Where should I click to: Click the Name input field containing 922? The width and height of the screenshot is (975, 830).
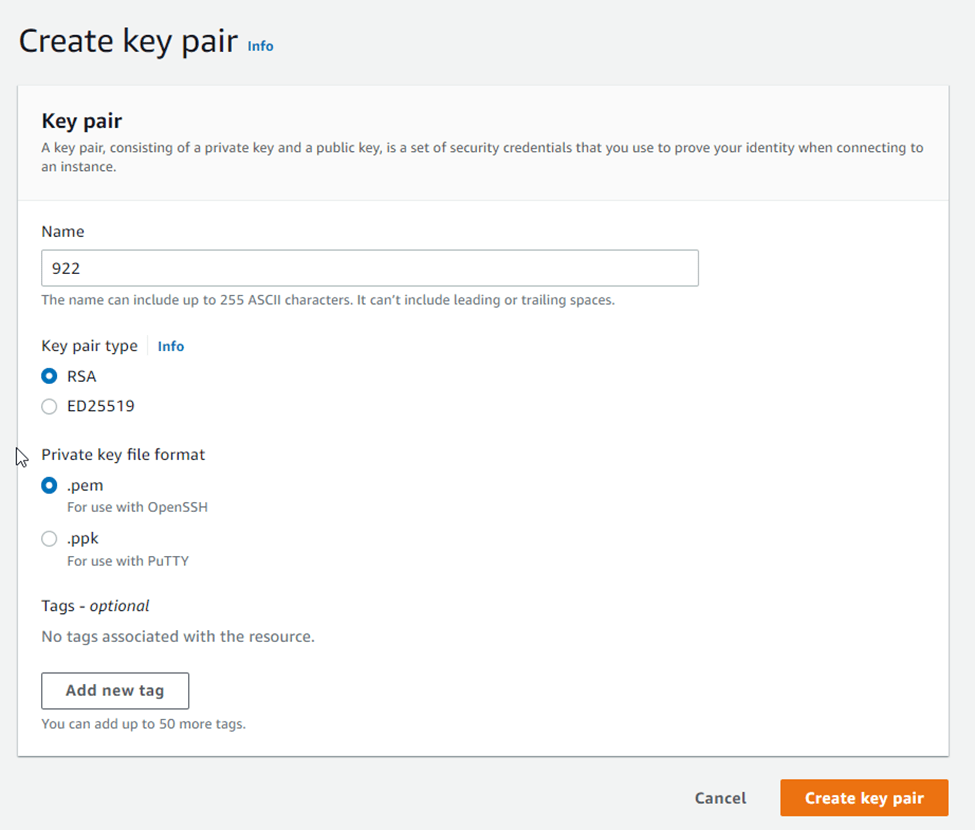[x=369, y=269]
